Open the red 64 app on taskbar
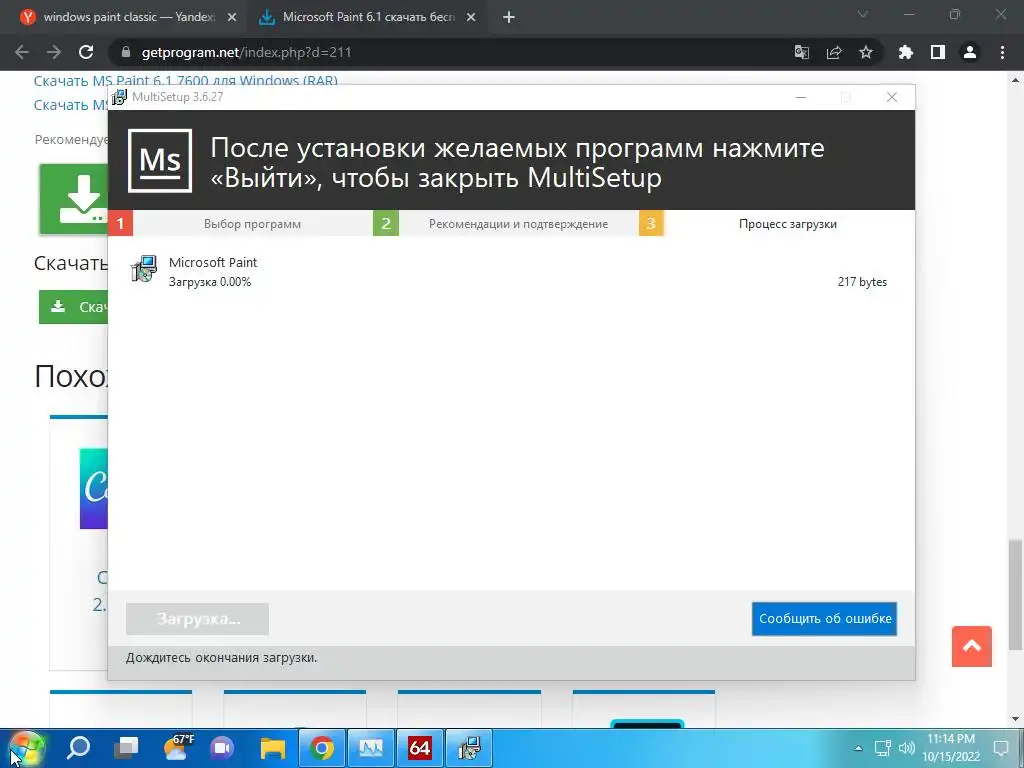 click(419, 748)
